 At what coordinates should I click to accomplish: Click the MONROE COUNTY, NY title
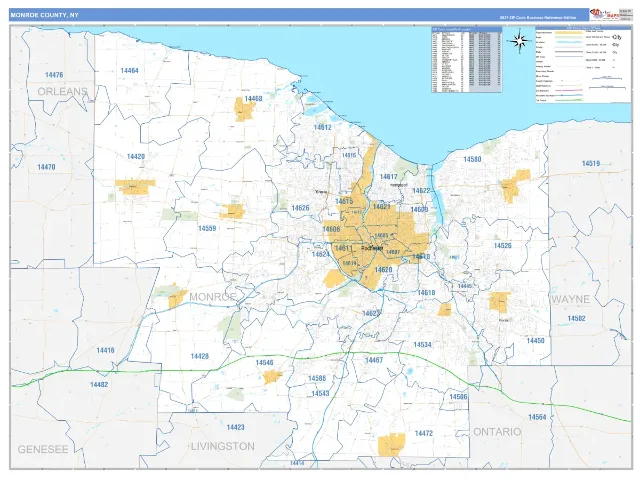point(44,15)
